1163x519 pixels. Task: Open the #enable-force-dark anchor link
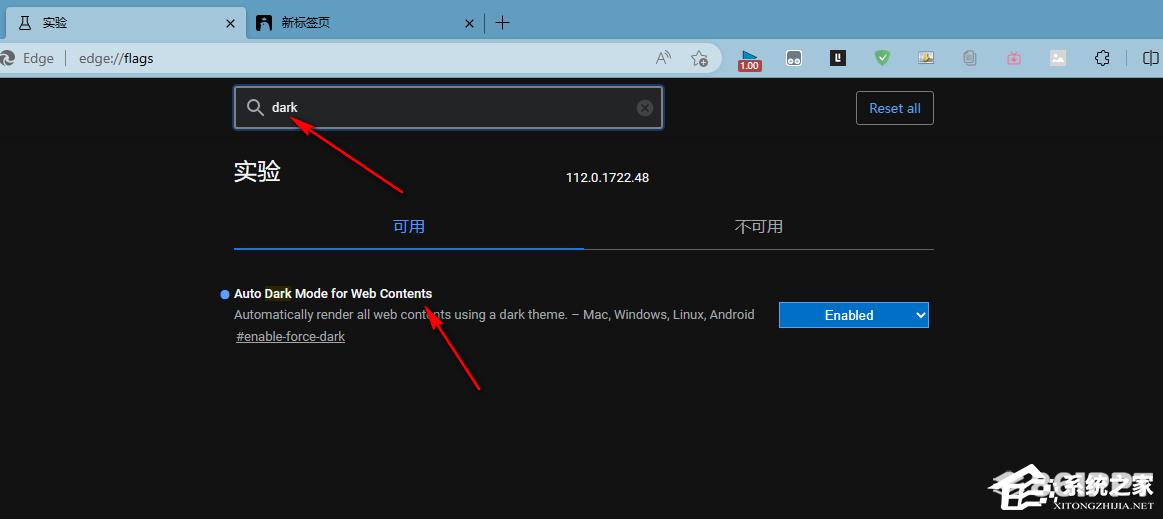click(291, 337)
